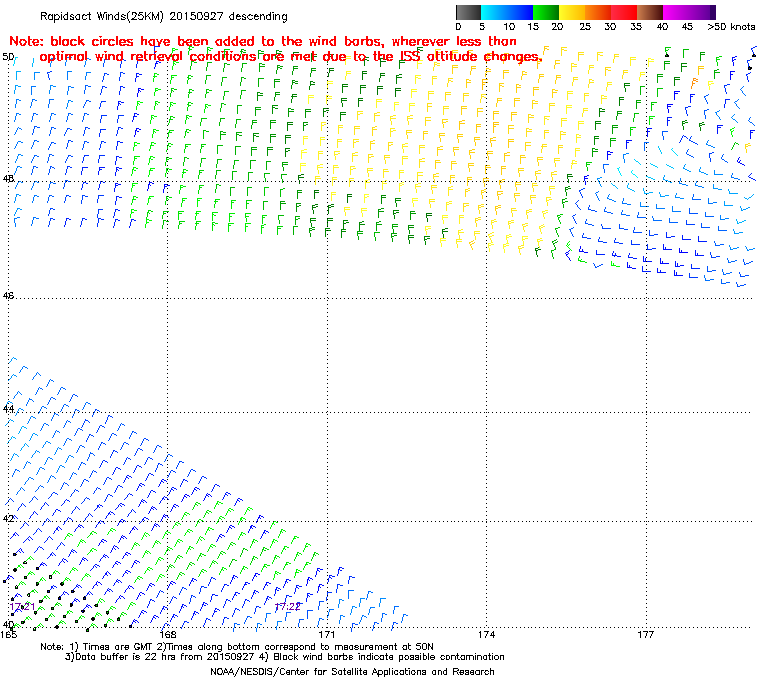Image resolution: width=760 pixels, height=688 pixels.
Task: Click the '>50 knots' legend label
Action: [731, 27]
